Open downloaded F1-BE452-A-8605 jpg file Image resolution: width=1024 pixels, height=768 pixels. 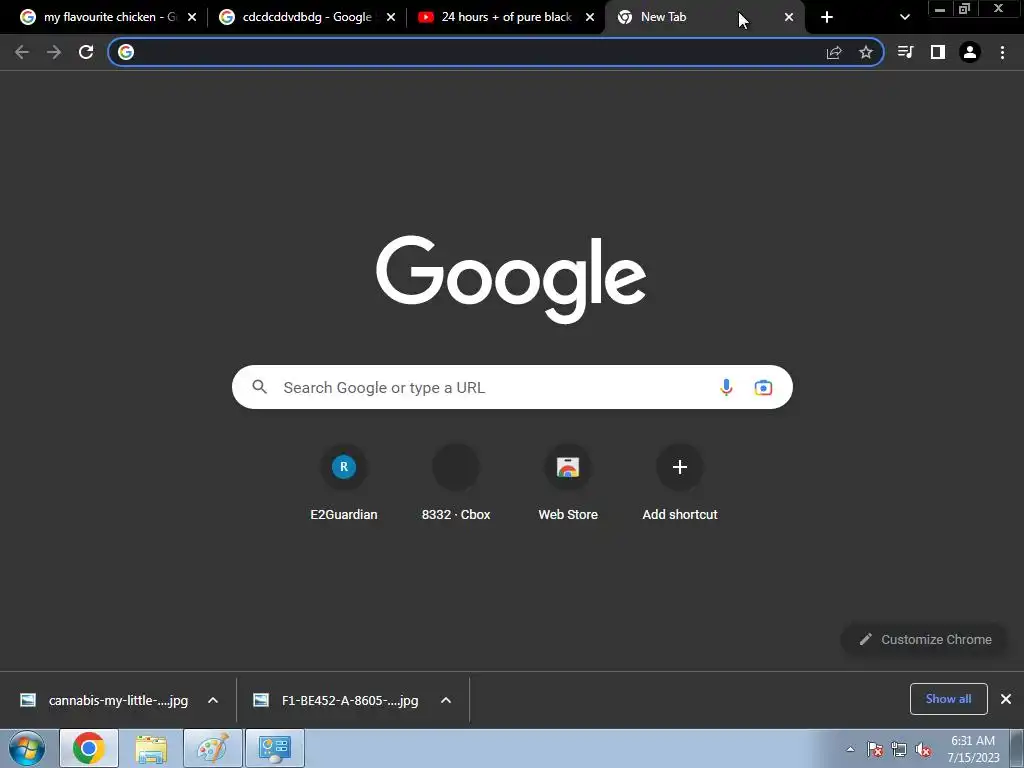tap(336, 700)
